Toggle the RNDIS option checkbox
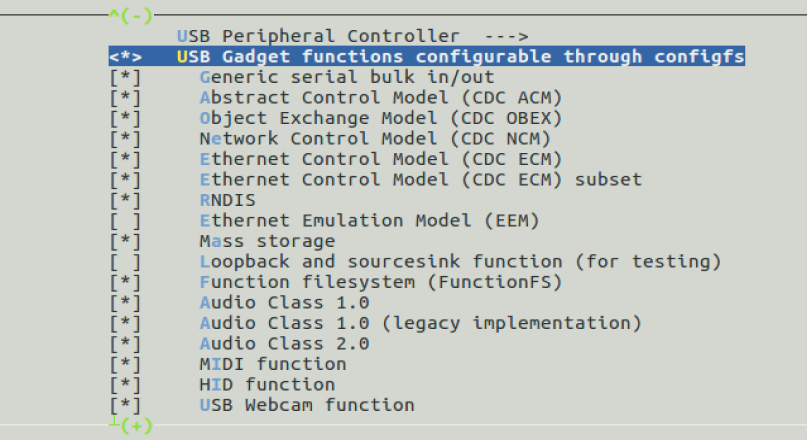 pos(125,200)
